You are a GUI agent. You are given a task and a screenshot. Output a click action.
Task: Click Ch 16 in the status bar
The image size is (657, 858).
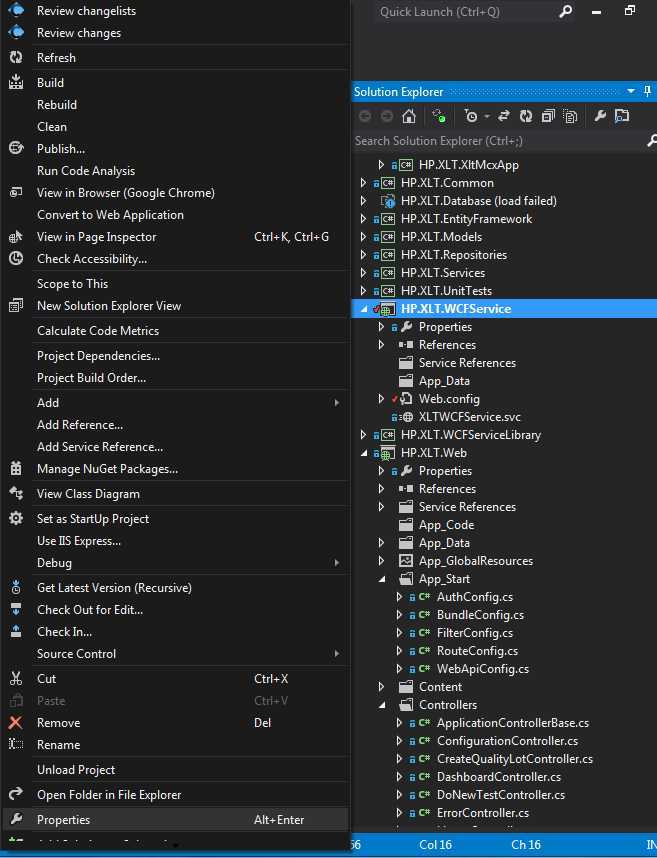(526, 844)
